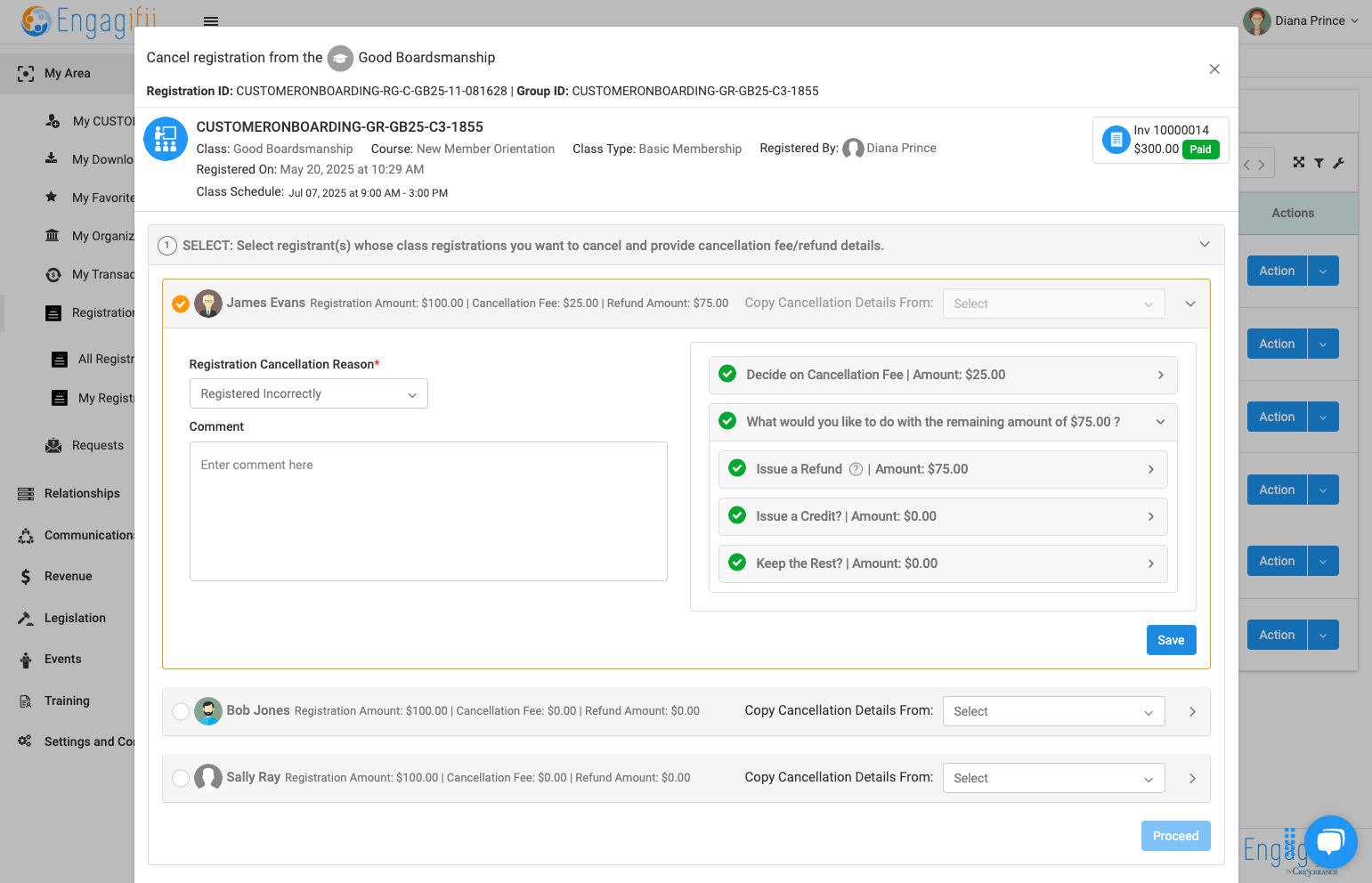
Task: Open the invoice 10000014 document icon
Action: 1116,140
